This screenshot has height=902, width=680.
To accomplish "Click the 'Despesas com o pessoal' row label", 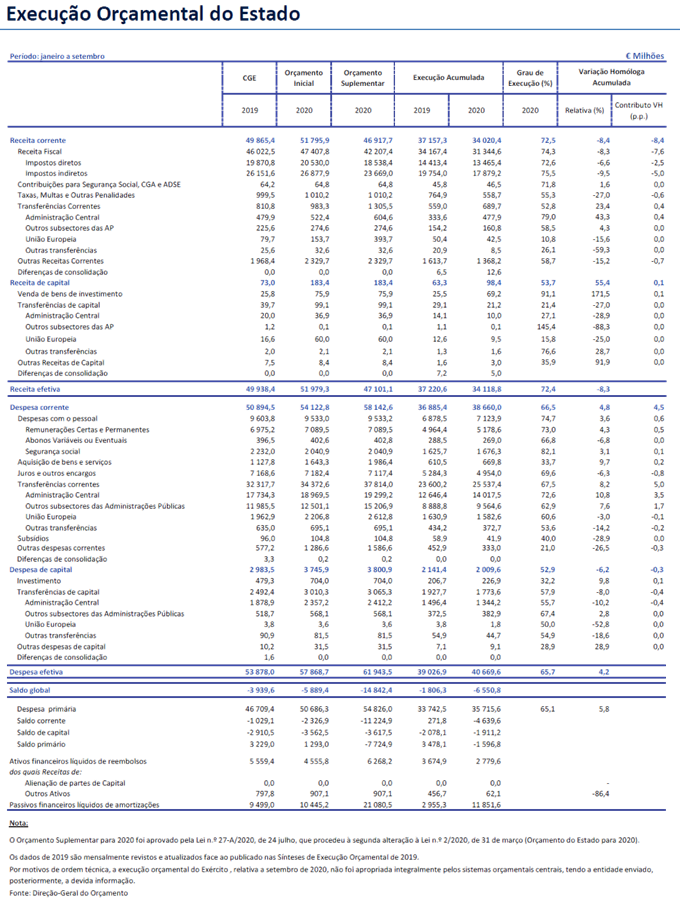I will coord(58,419).
